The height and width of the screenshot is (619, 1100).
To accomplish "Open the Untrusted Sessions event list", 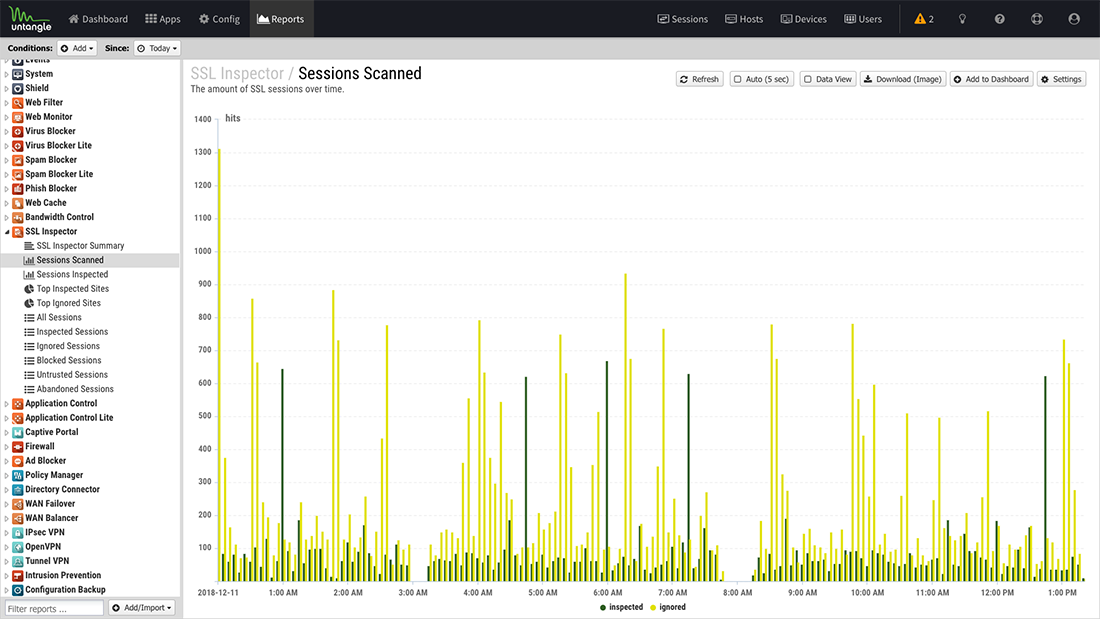I will [x=72, y=375].
